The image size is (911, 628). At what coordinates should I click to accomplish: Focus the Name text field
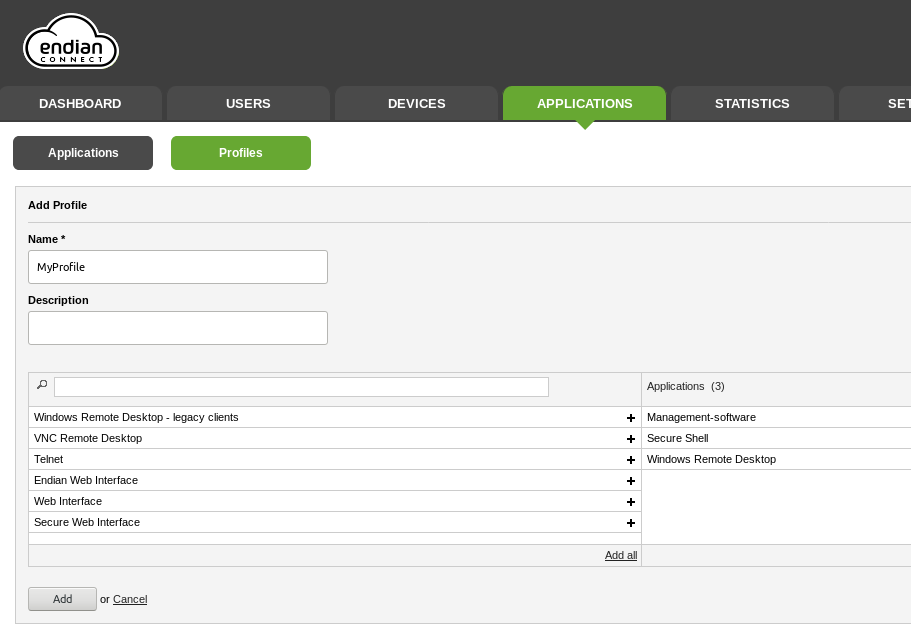(x=178, y=267)
